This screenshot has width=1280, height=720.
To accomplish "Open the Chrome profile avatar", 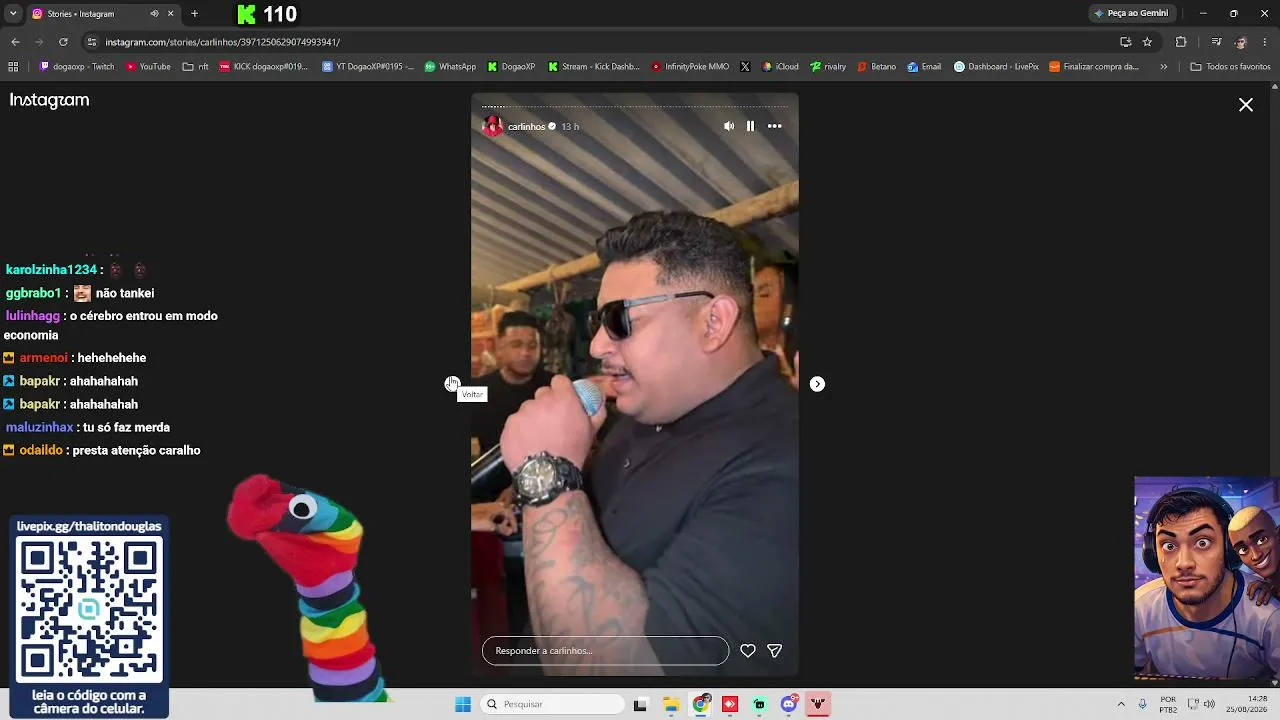I will point(1241,42).
